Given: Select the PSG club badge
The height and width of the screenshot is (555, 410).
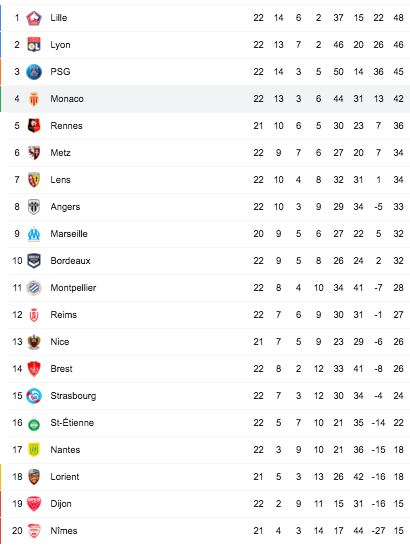Looking at the screenshot, I should (x=34, y=72).
